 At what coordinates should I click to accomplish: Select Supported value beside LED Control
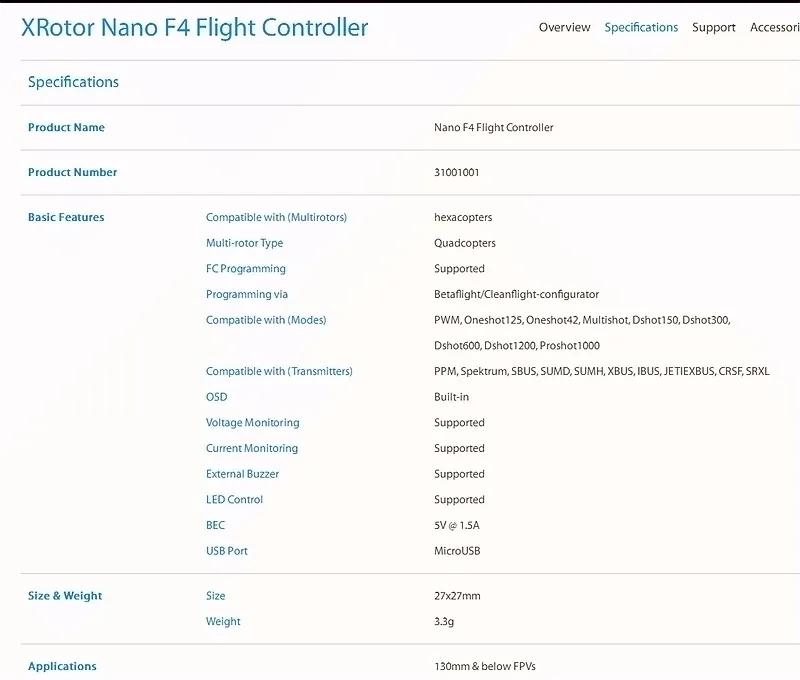[459, 499]
